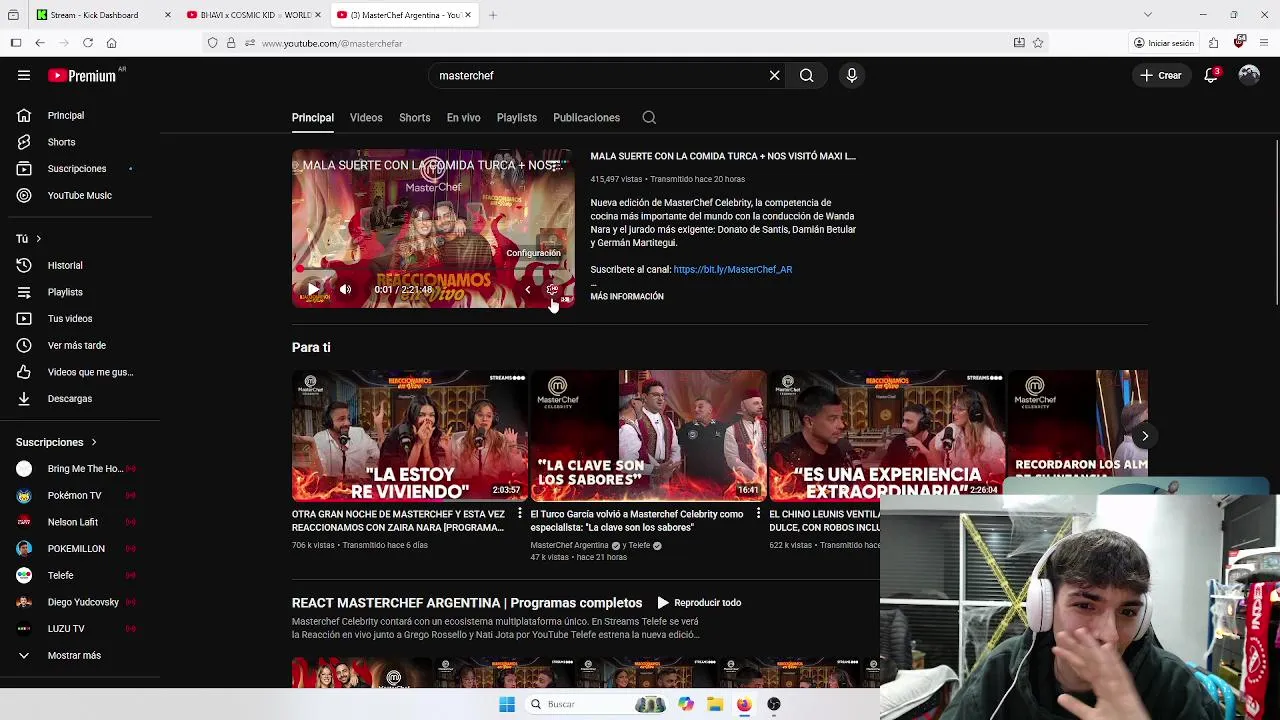
Task: Open options menu for Turco García video
Action: click(758, 514)
